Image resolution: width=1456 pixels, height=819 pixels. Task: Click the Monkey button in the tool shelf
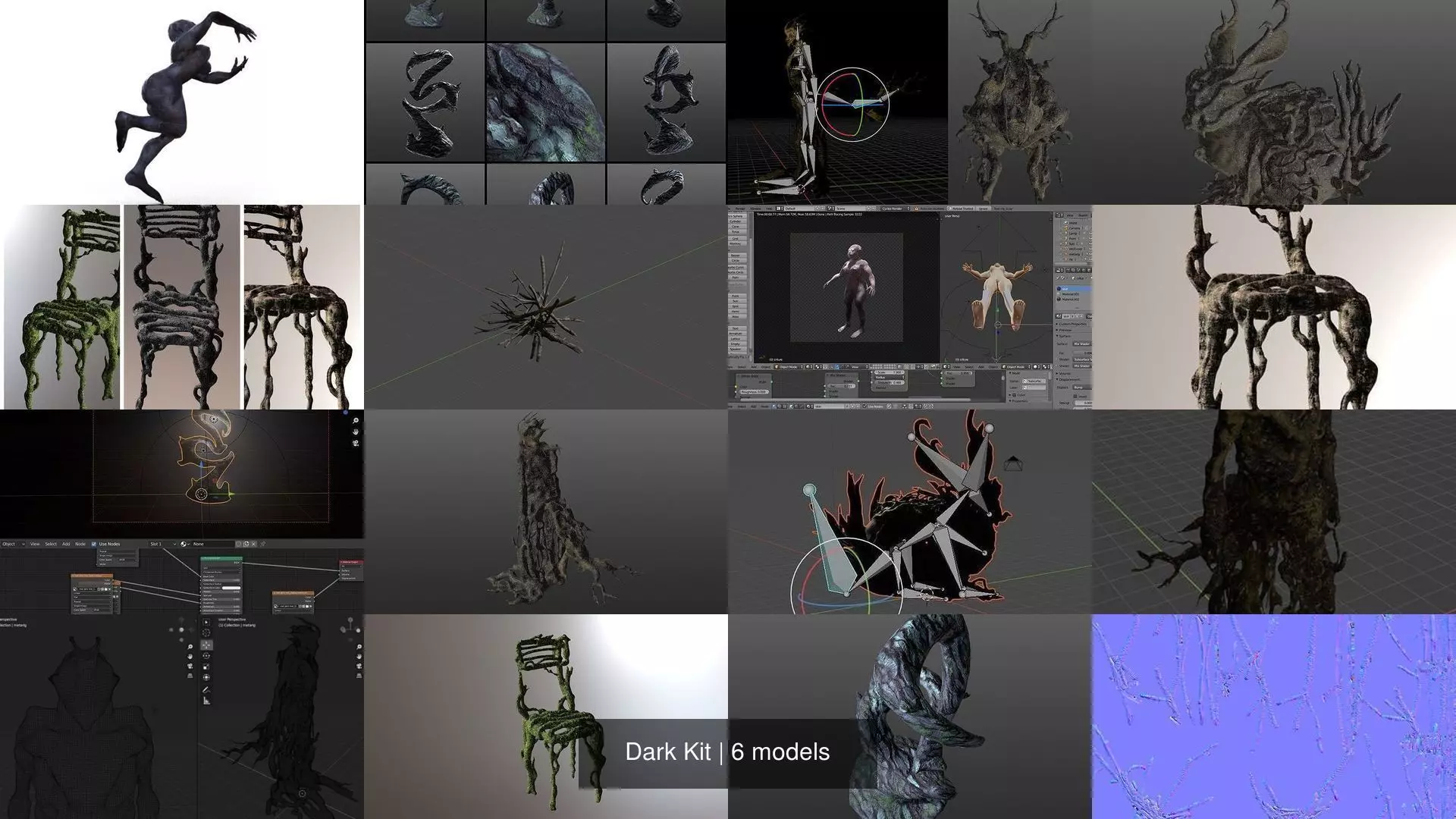pyautogui.click(x=736, y=243)
